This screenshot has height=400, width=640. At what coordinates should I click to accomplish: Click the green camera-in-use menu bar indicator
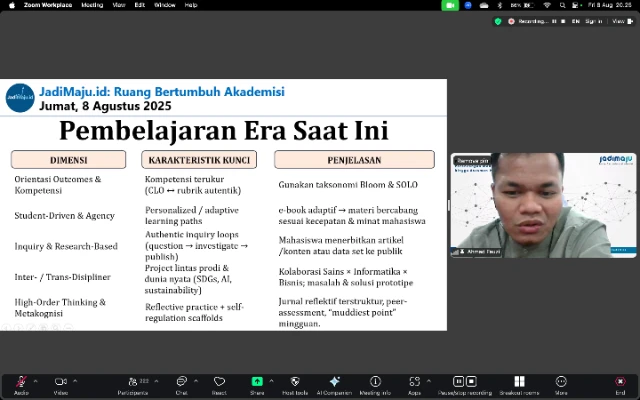[450, 5]
